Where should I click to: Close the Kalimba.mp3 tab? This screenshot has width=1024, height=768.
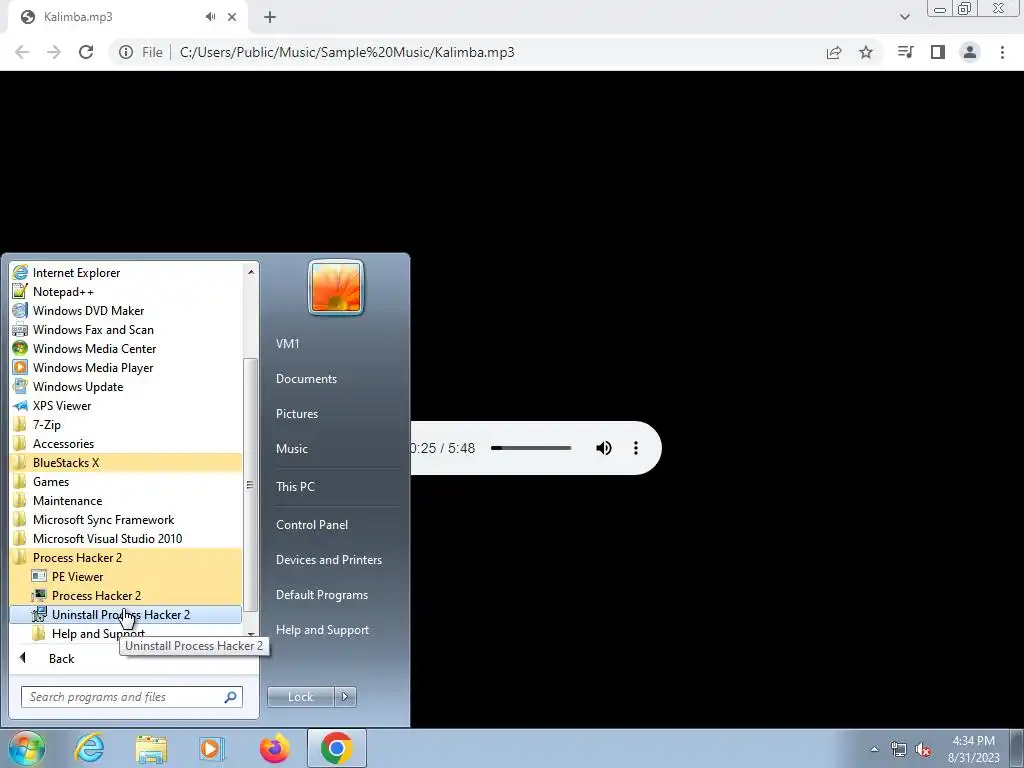coord(232,17)
